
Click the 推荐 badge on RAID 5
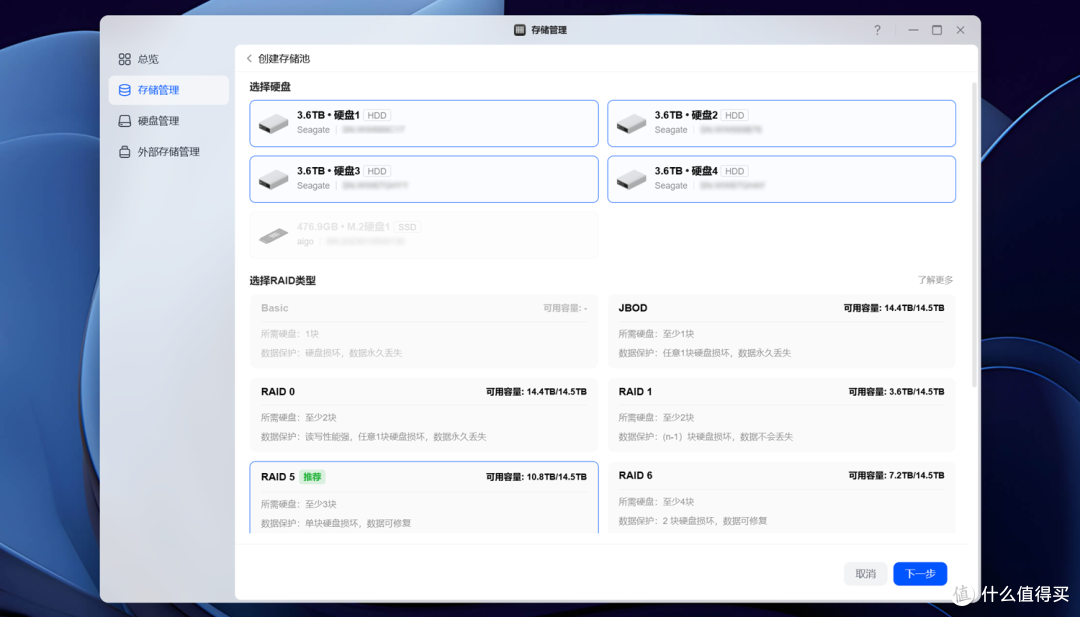click(312, 477)
